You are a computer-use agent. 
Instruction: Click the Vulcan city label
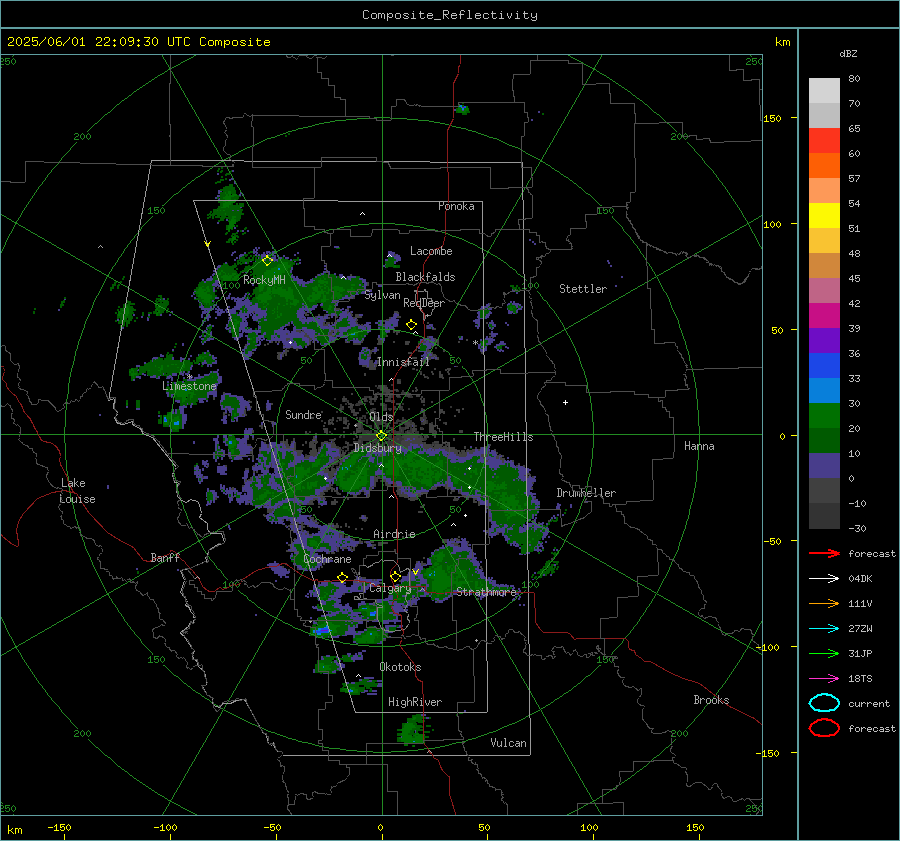point(508,743)
